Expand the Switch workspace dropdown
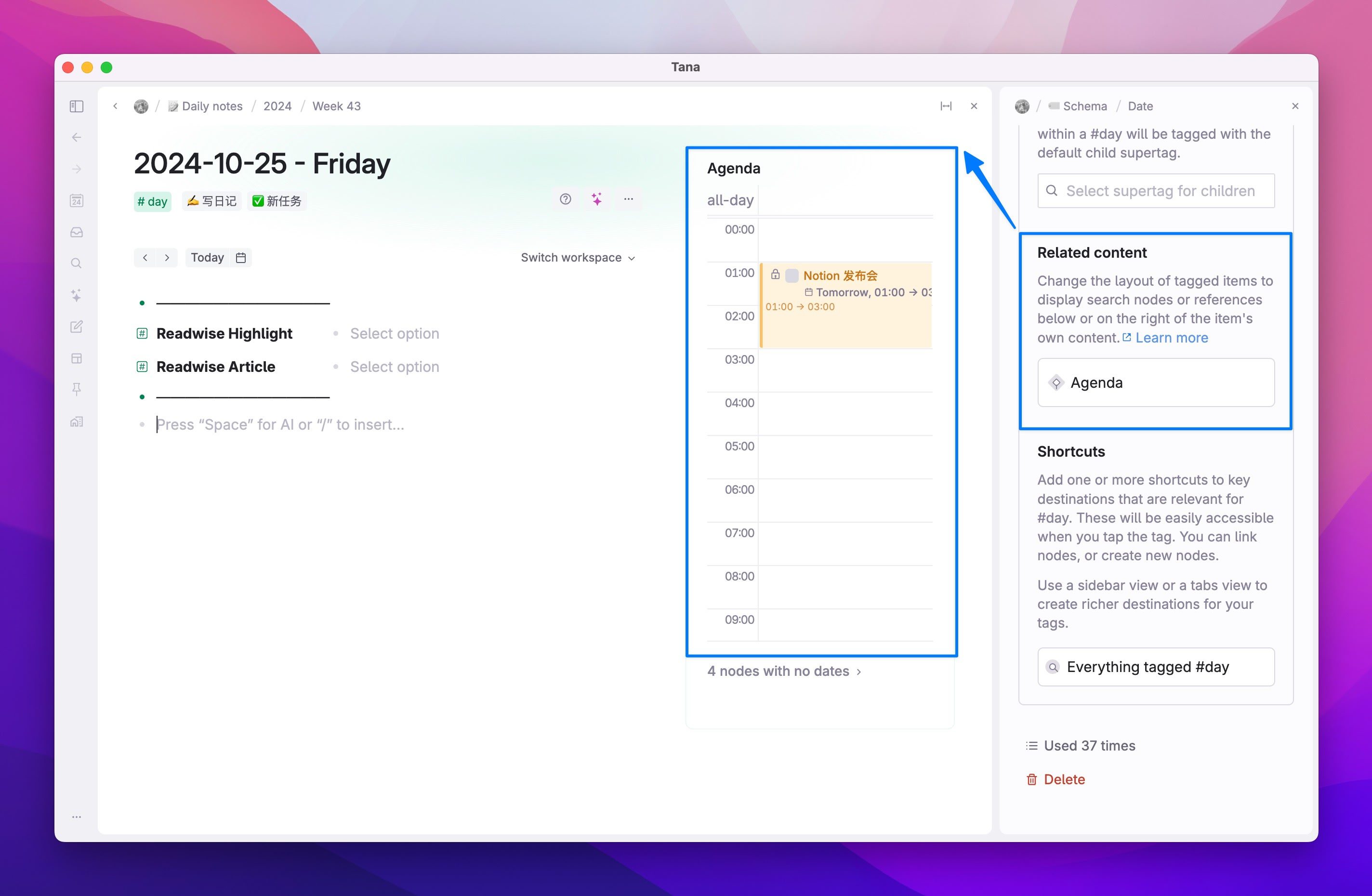The width and height of the screenshot is (1372, 896). pos(578,258)
